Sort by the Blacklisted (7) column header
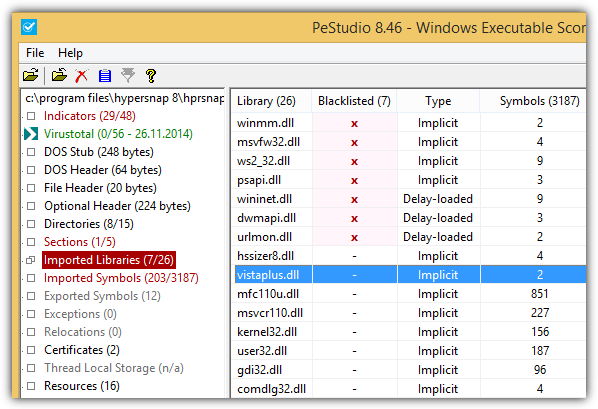598x409 pixels. pyautogui.click(x=354, y=101)
